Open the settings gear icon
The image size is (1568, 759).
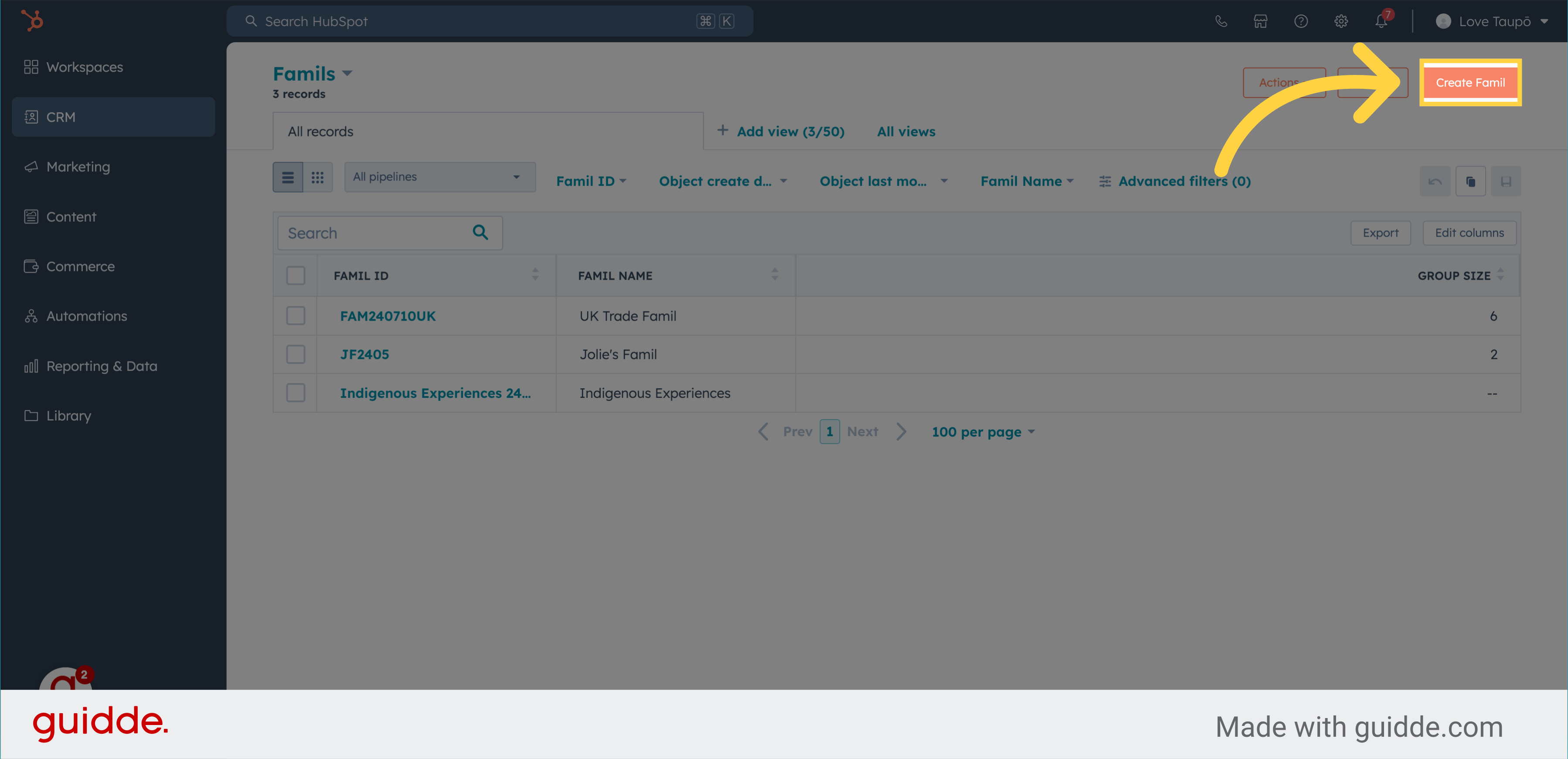[x=1341, y=21]
